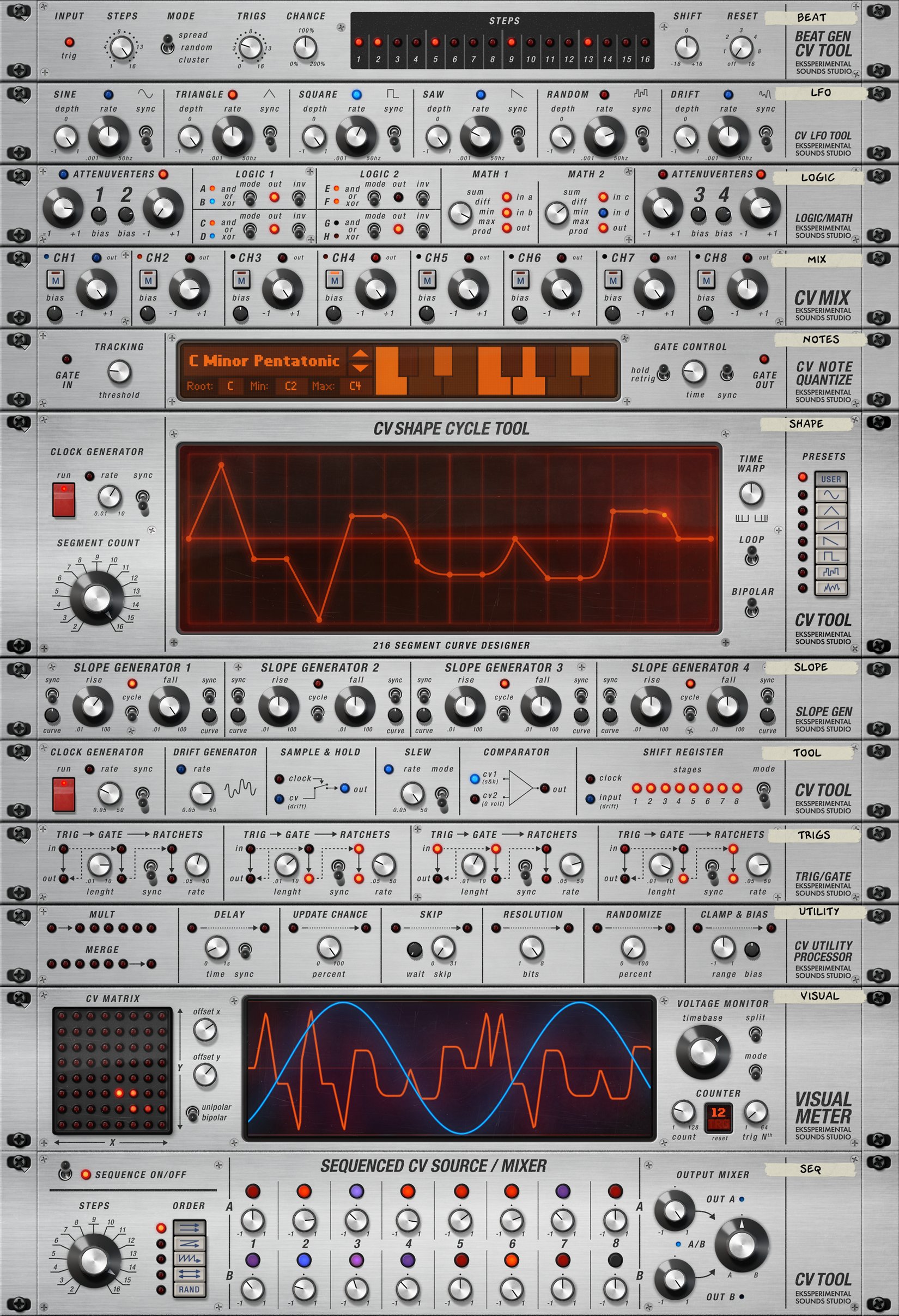
Task: Switch the Sequence On/Off toggle
Action: tap(65, 1171)
